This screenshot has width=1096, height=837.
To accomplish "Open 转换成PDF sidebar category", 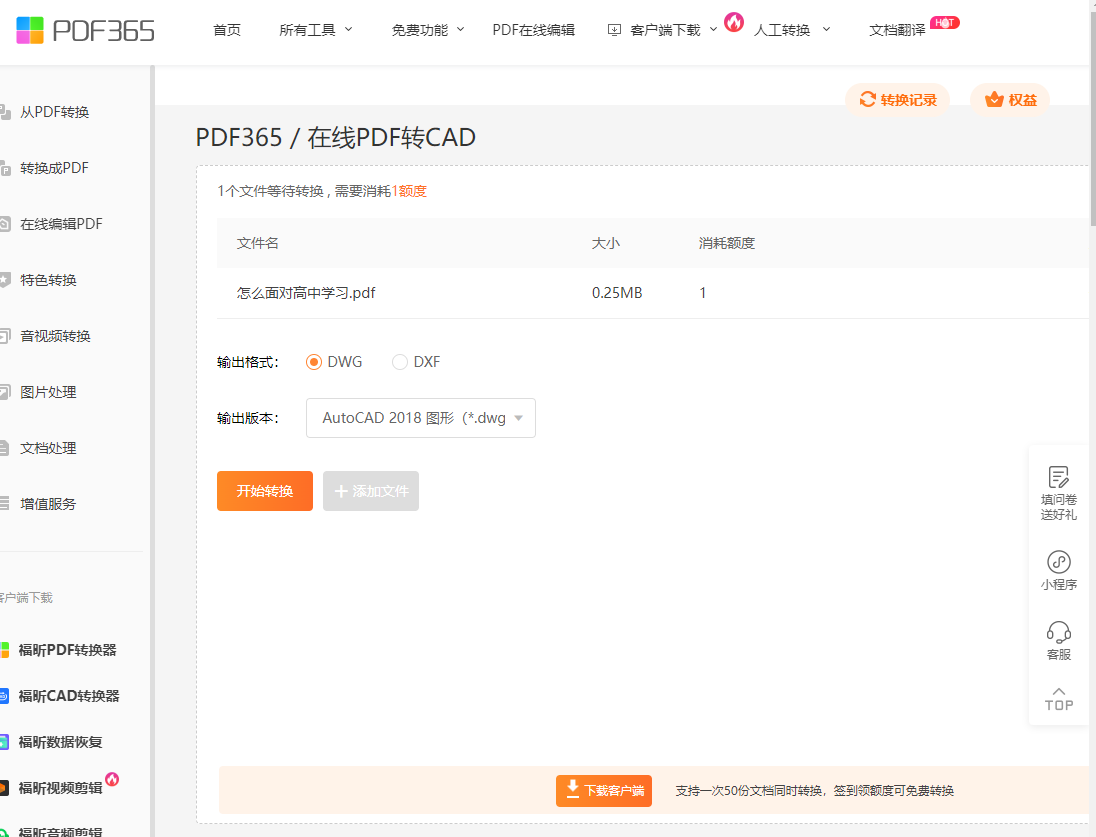I will click(x=55, y=168).
